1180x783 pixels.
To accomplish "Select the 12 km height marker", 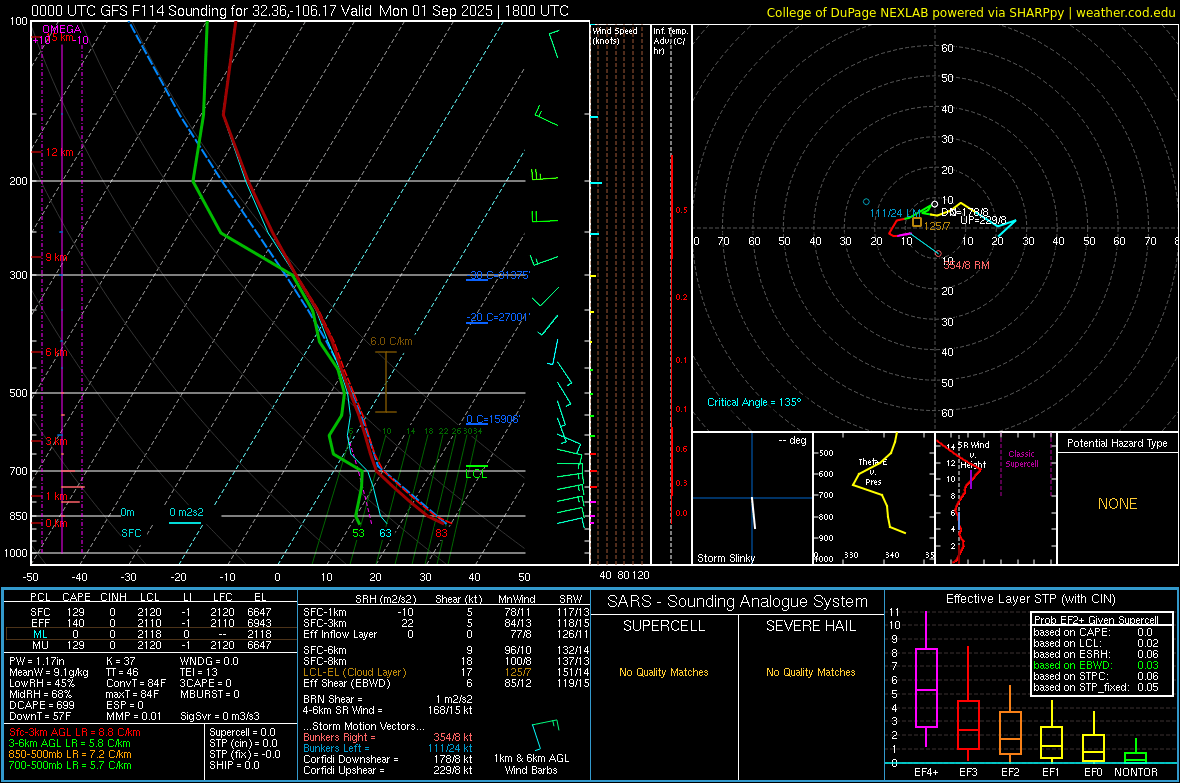I will tap(60, 152).
